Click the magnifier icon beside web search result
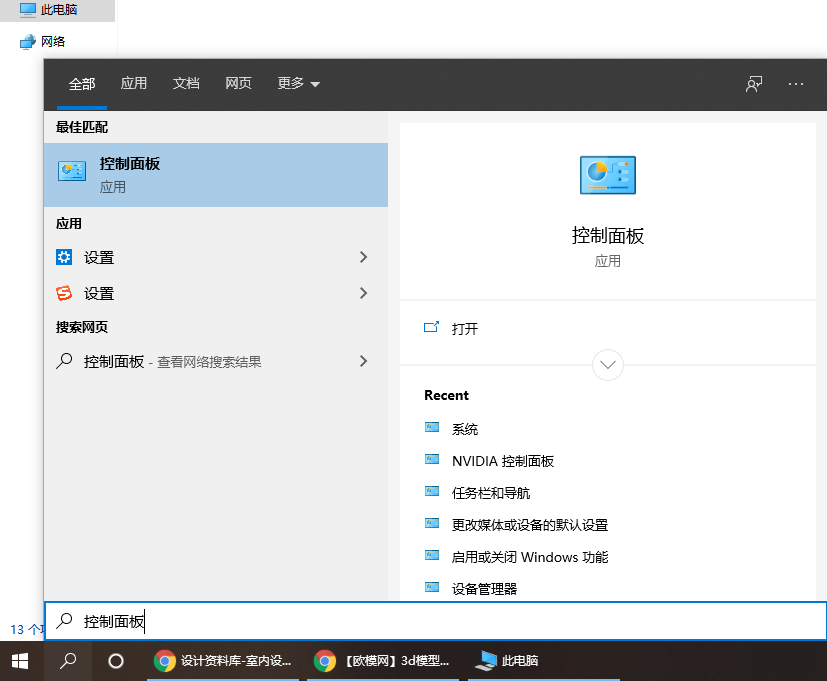 64,361
